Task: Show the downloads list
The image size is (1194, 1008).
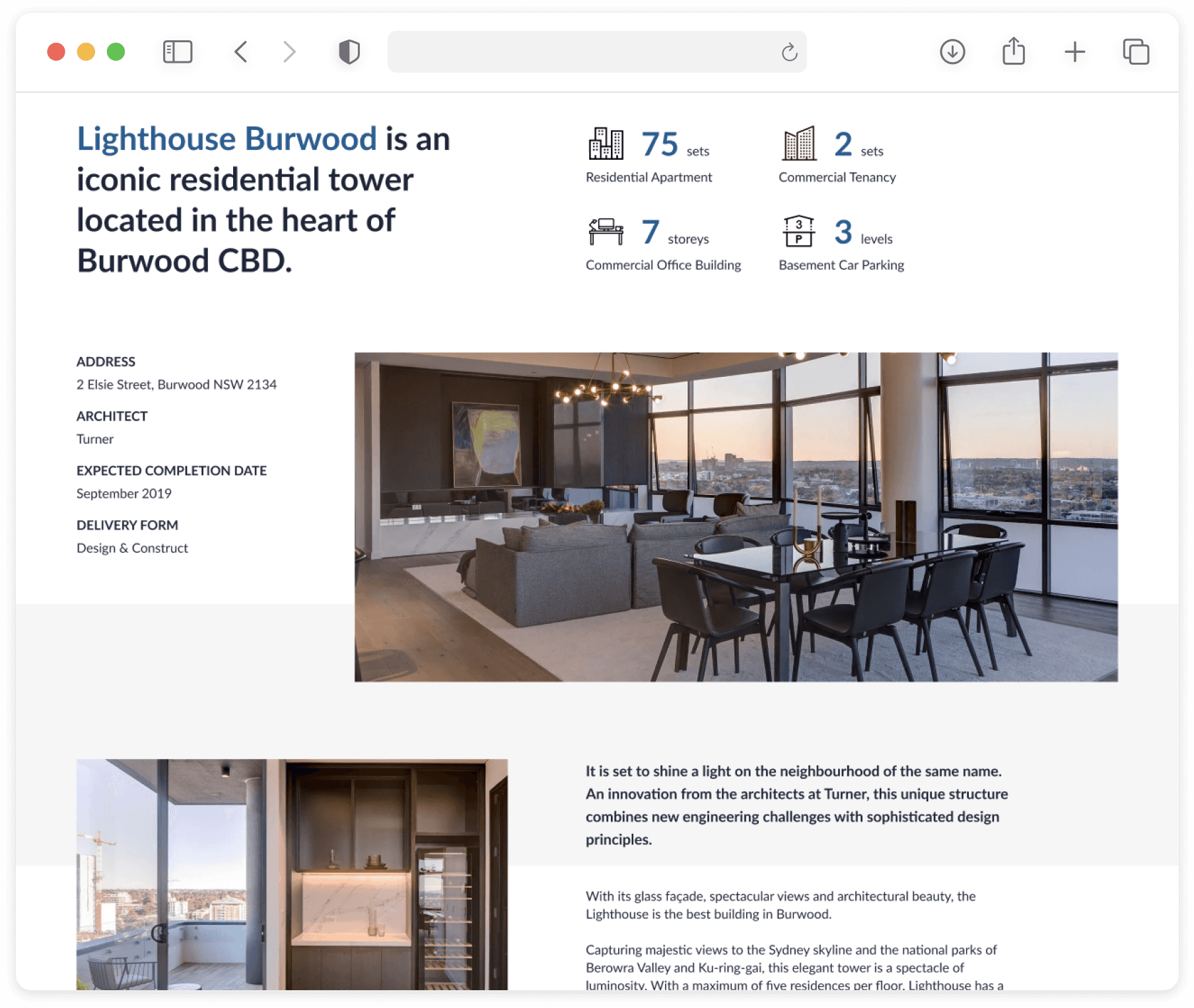Action: pos(952,51)
